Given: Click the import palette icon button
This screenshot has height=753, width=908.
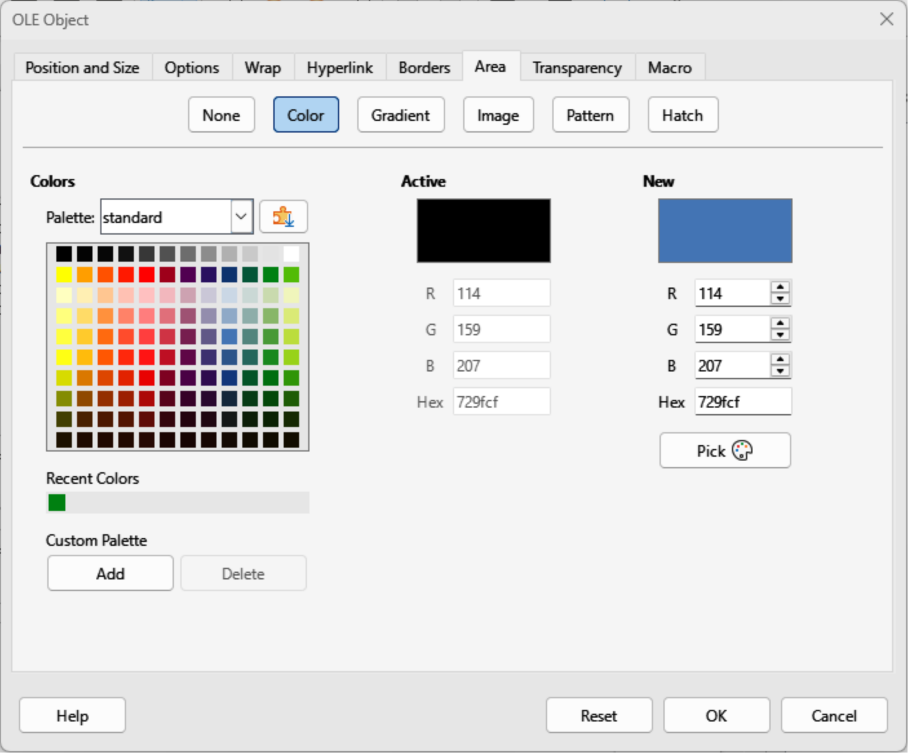Looking at the screenshot, I should click(283, 216).
